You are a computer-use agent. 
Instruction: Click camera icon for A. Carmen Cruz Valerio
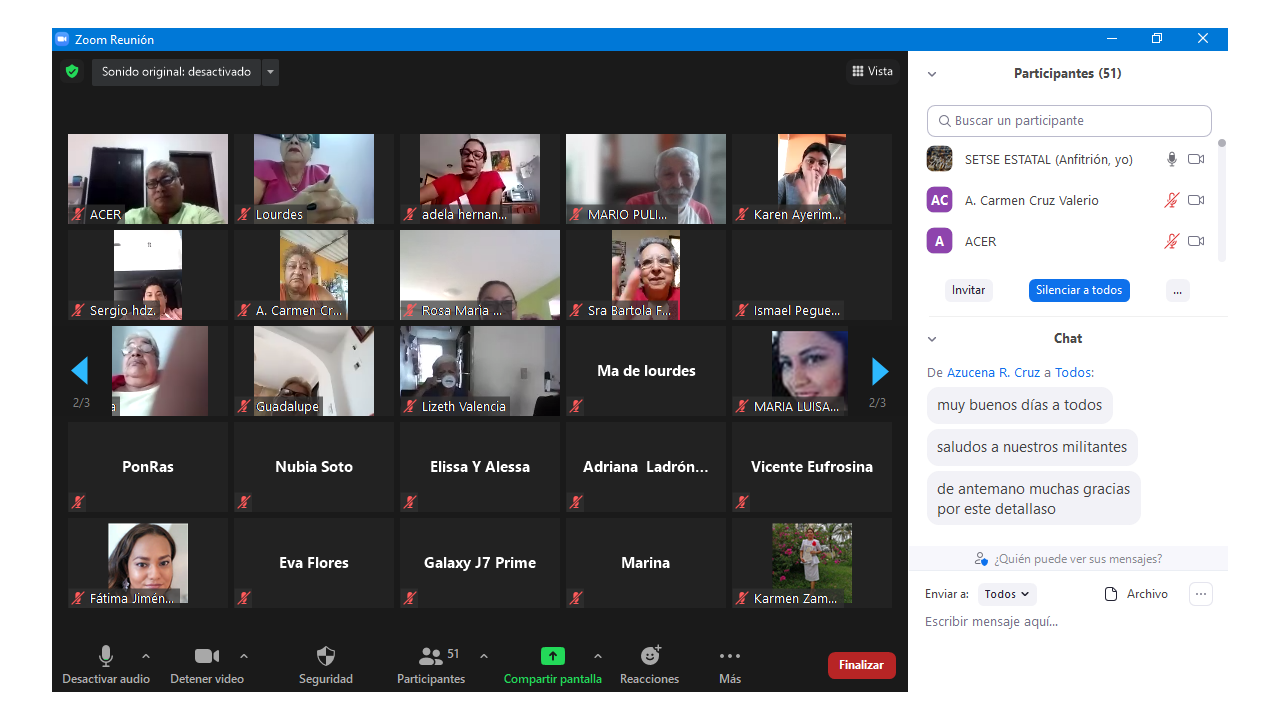click(1196, 200)
